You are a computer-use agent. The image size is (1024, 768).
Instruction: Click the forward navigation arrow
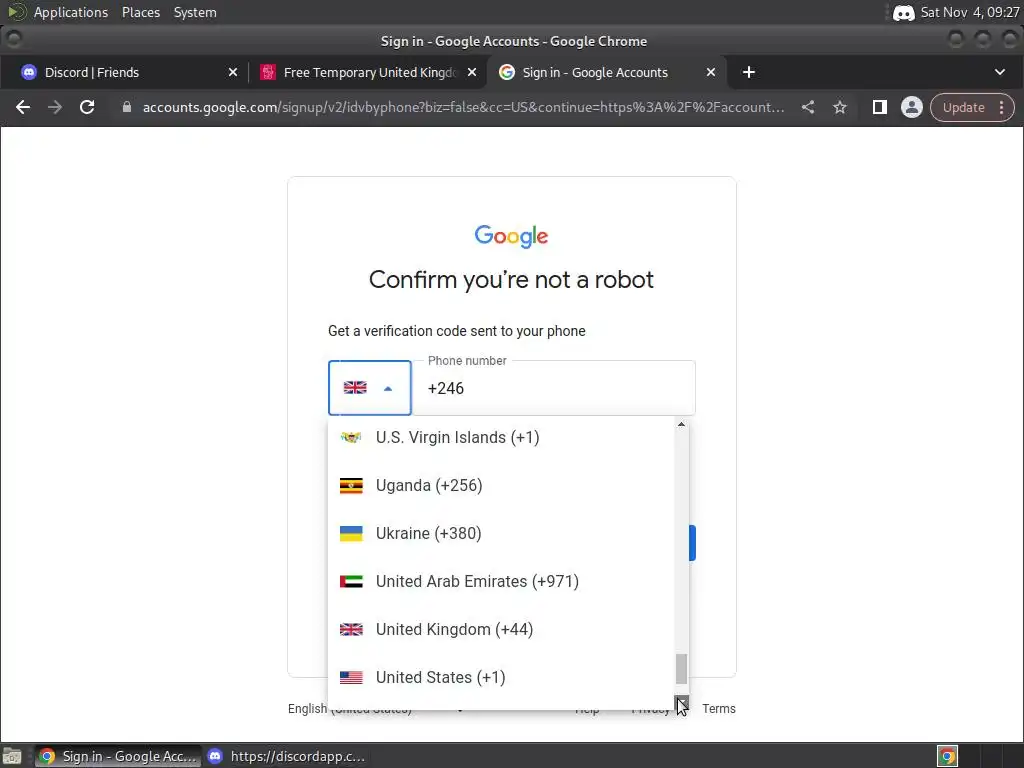55,107
